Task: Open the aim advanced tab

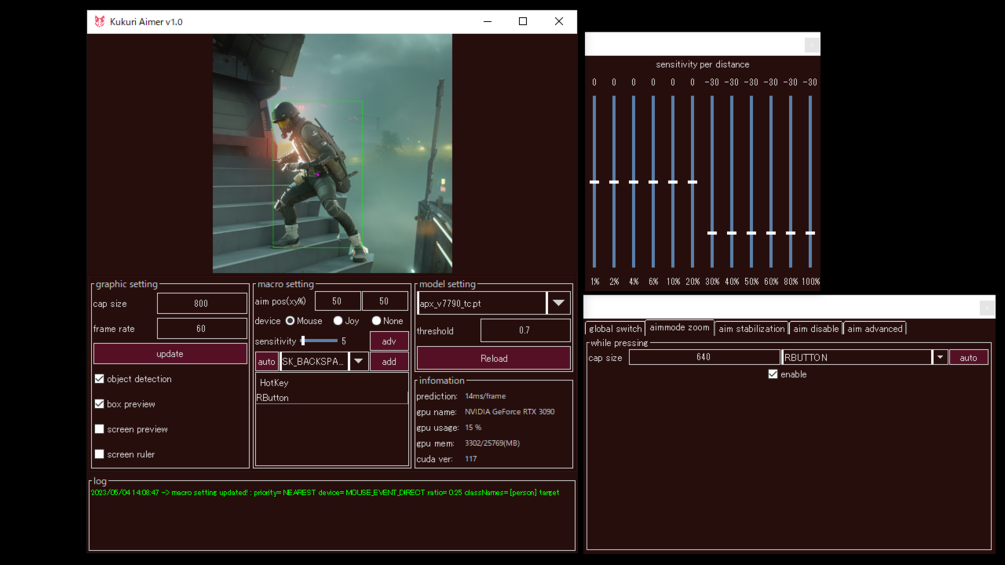Action: click(x=875, y=329)
